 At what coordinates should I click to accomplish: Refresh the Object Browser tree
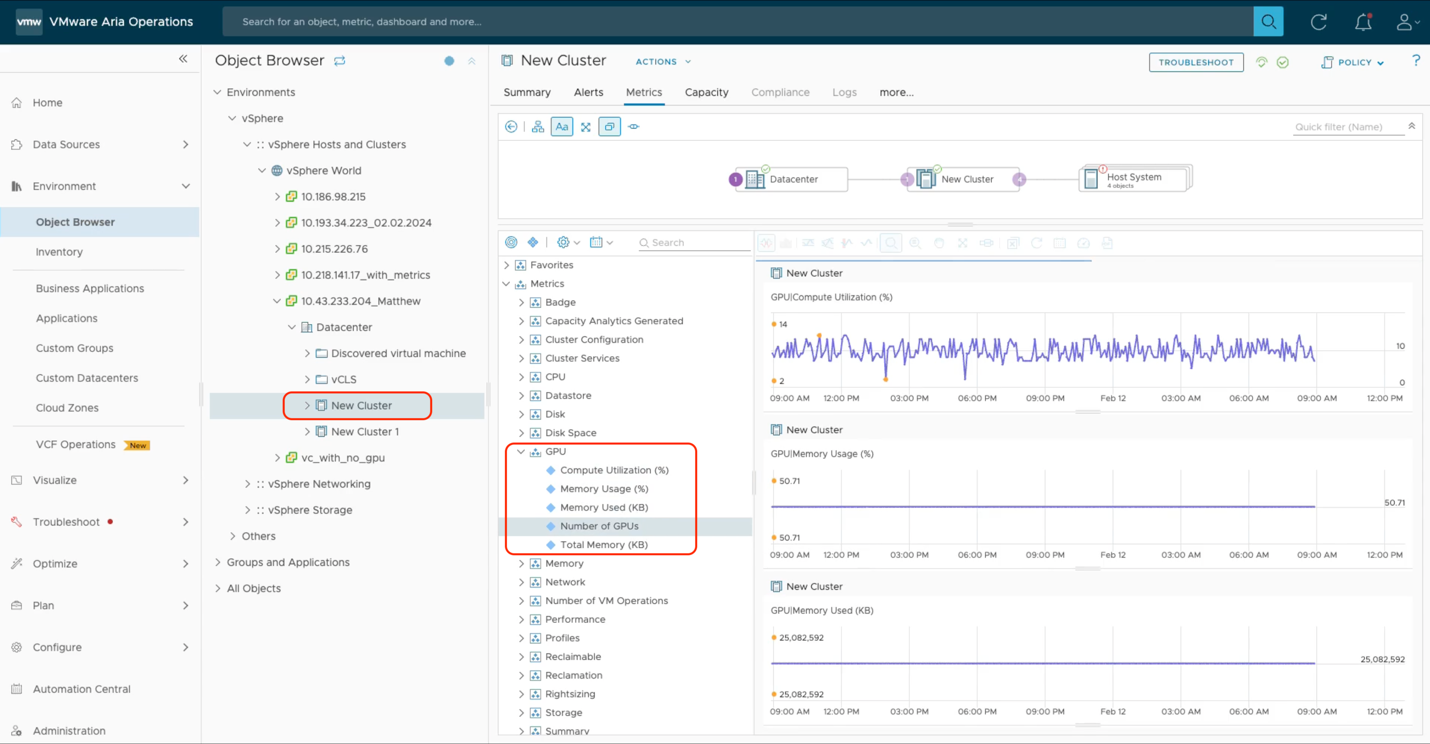tap(340, 61)
